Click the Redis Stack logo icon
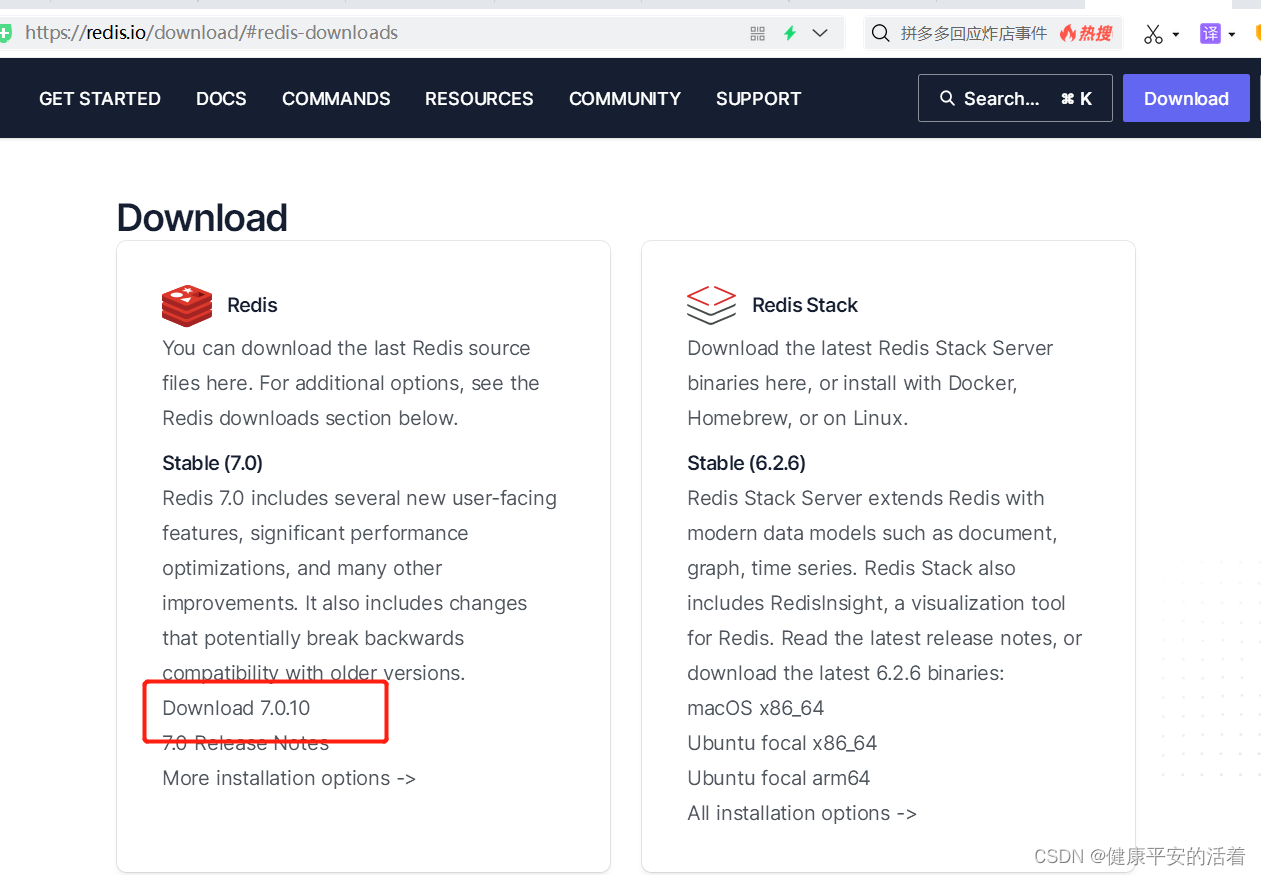 point(711,305)
